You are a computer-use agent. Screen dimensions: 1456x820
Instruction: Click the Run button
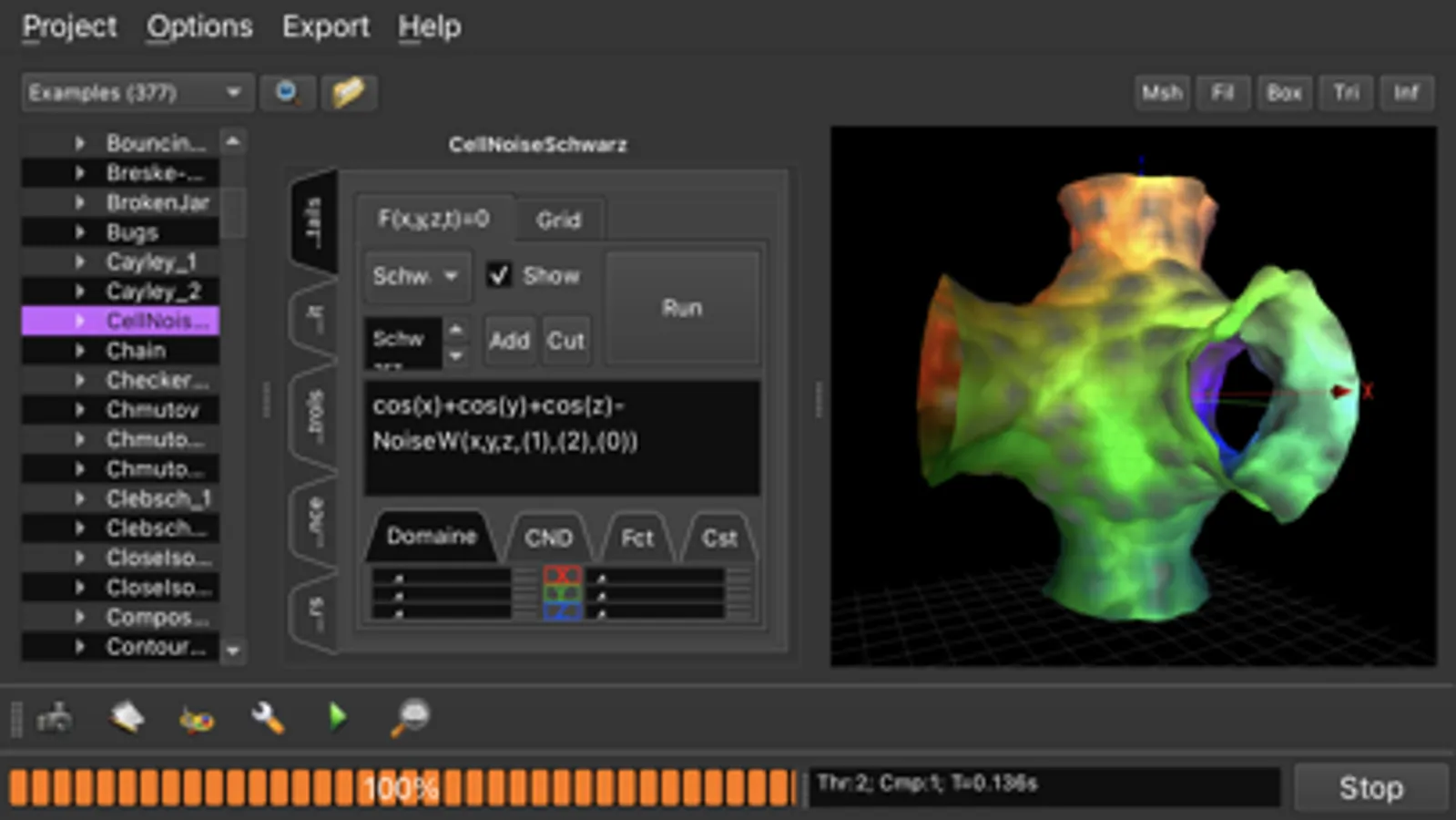tap(682, 308)
